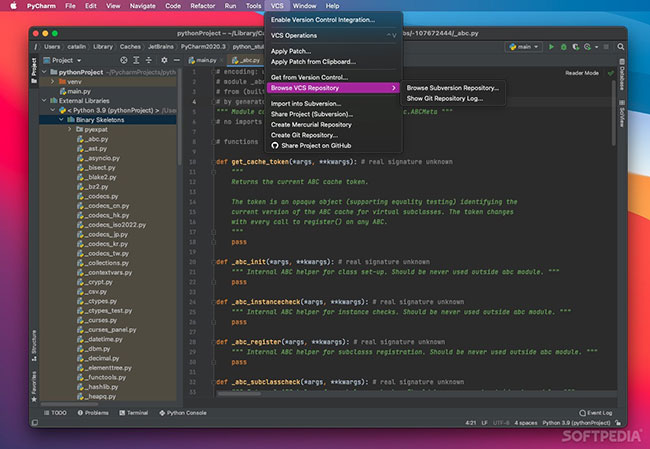Screen dimensions: 650x449
Task: Click the editor vertical scrollbar
Action: coord(614,112)
